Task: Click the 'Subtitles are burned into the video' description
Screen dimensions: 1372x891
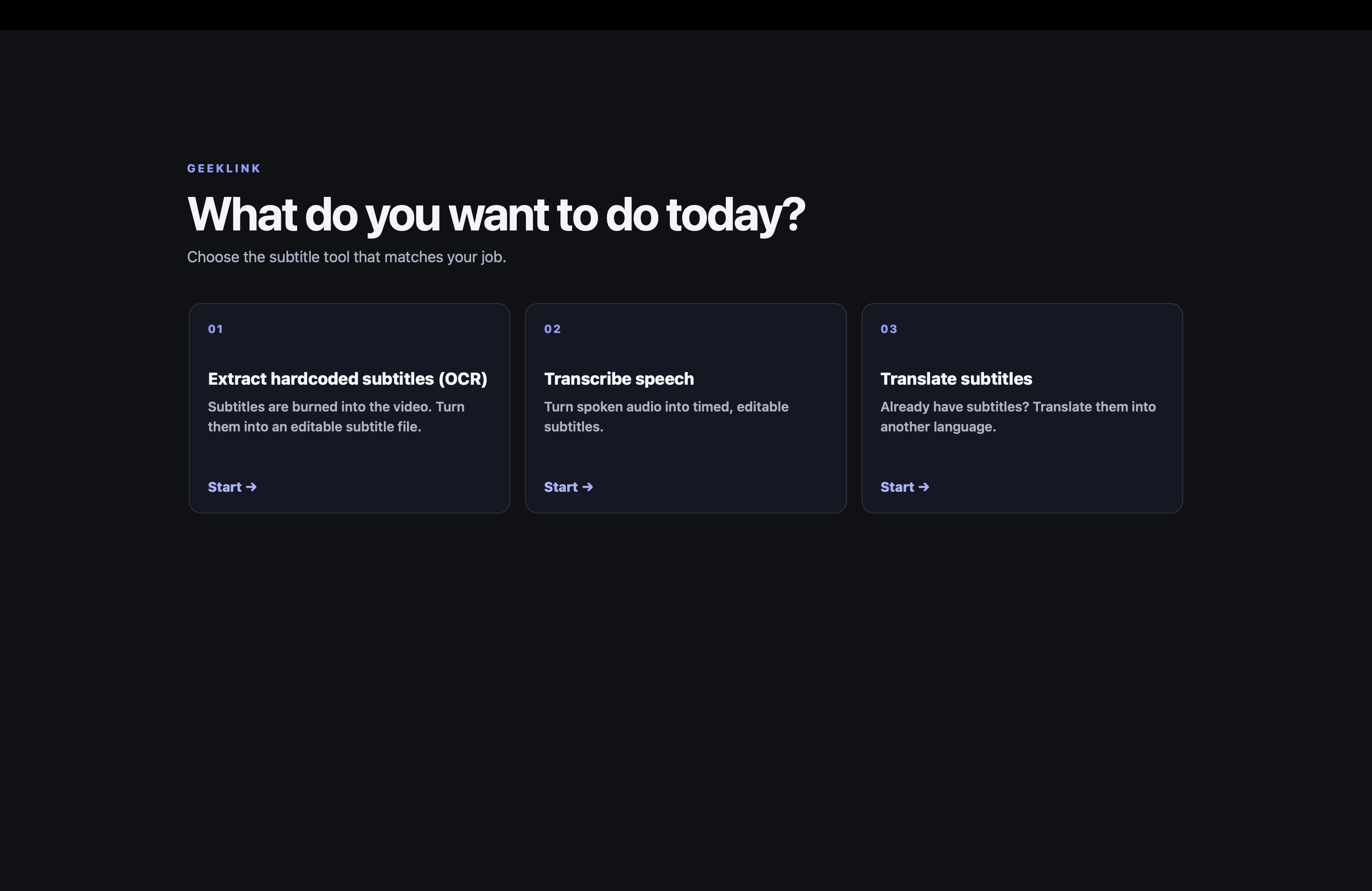Action: (x=336, y=416)
